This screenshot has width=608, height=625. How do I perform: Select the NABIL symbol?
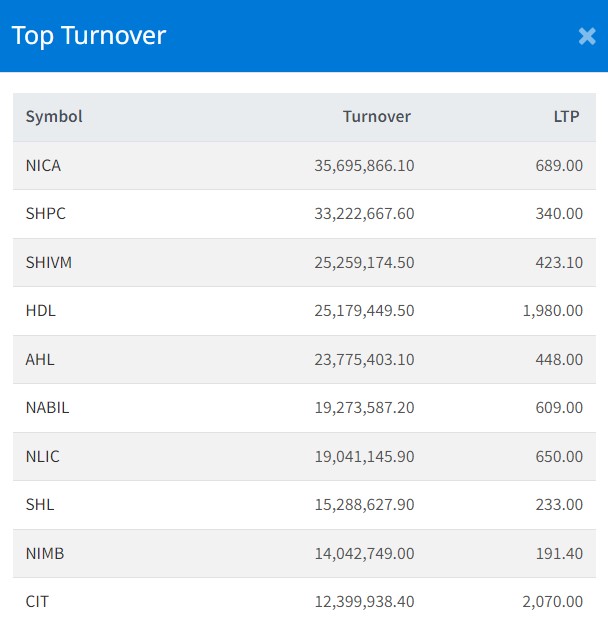pyautogui.click(x=47, y=408)
